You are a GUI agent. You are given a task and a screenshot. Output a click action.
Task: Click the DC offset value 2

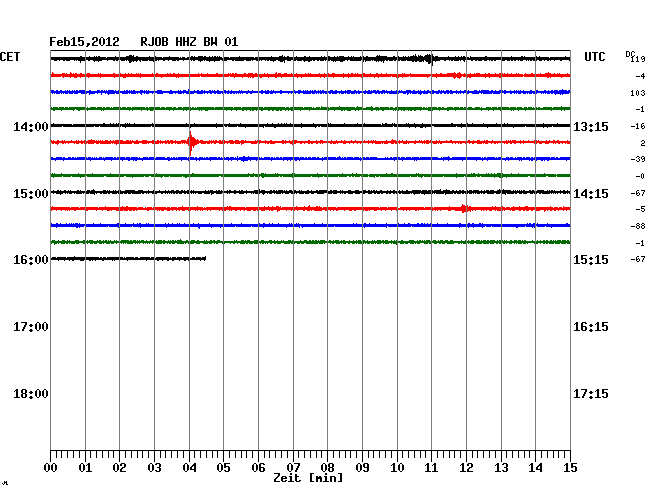point(643,143)
